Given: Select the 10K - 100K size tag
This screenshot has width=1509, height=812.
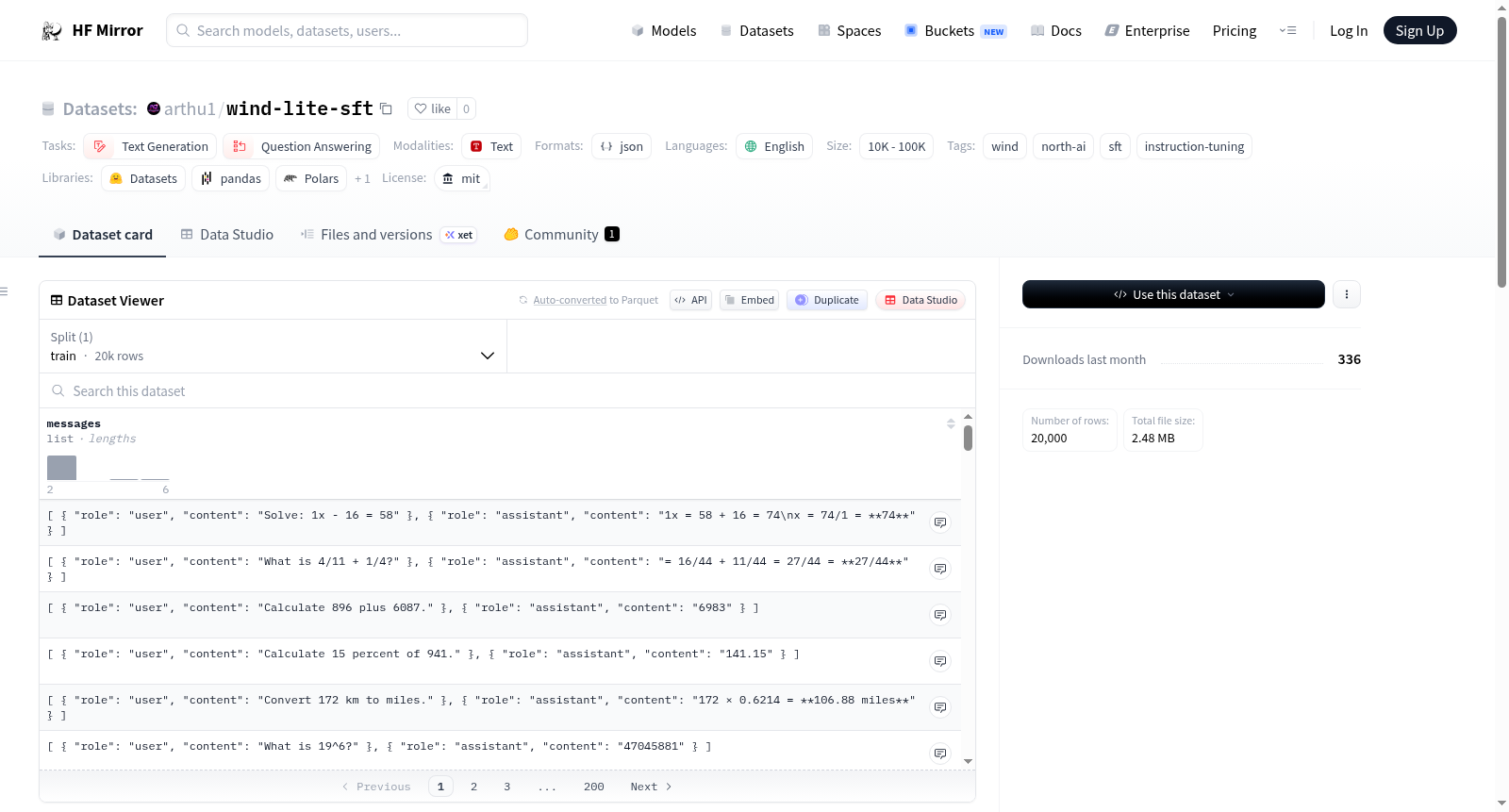Looking at the screenshot, I should tap(896, 146).
